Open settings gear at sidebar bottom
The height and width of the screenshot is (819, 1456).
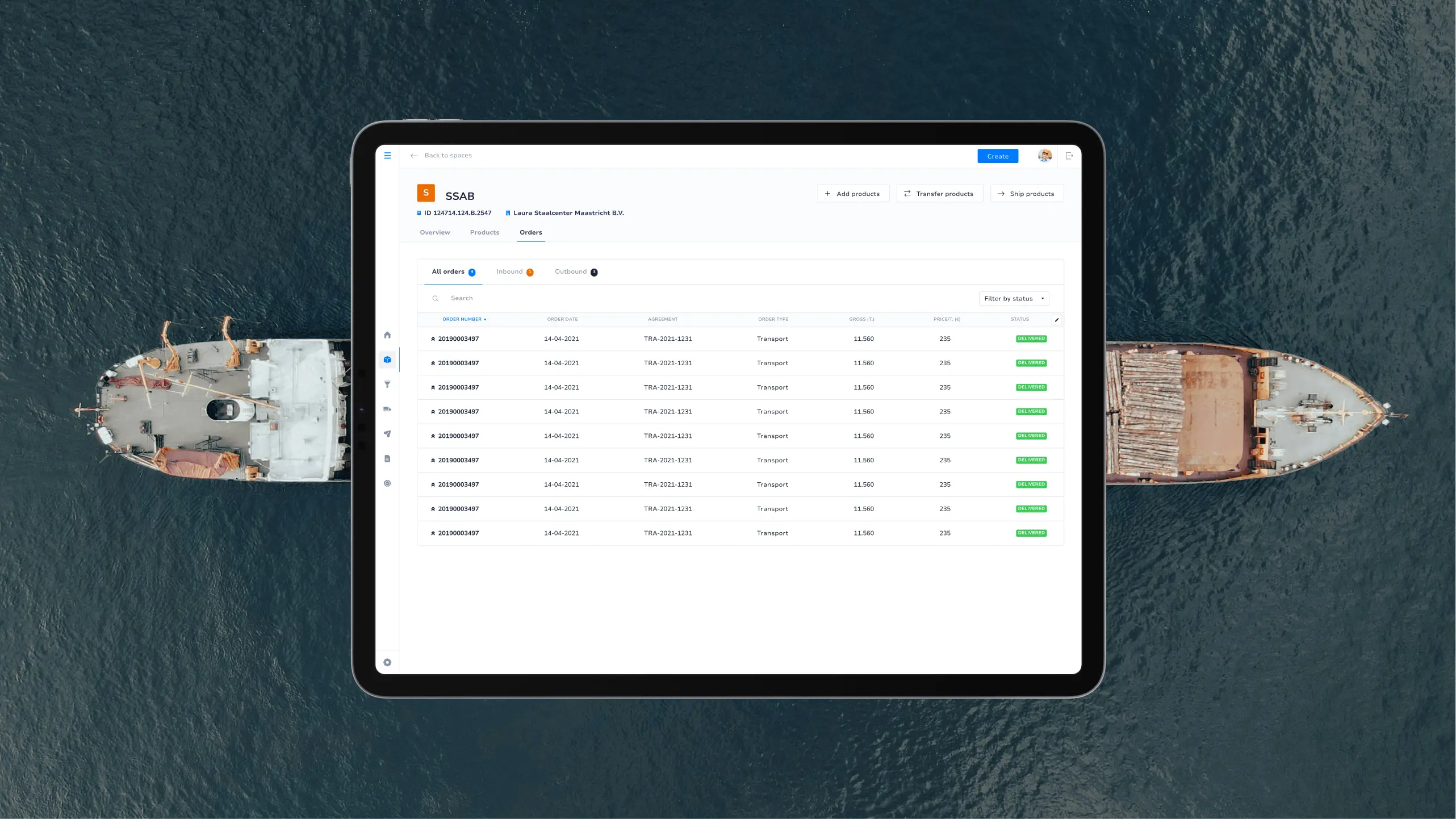pyautogui.click(x=387, y=662)
